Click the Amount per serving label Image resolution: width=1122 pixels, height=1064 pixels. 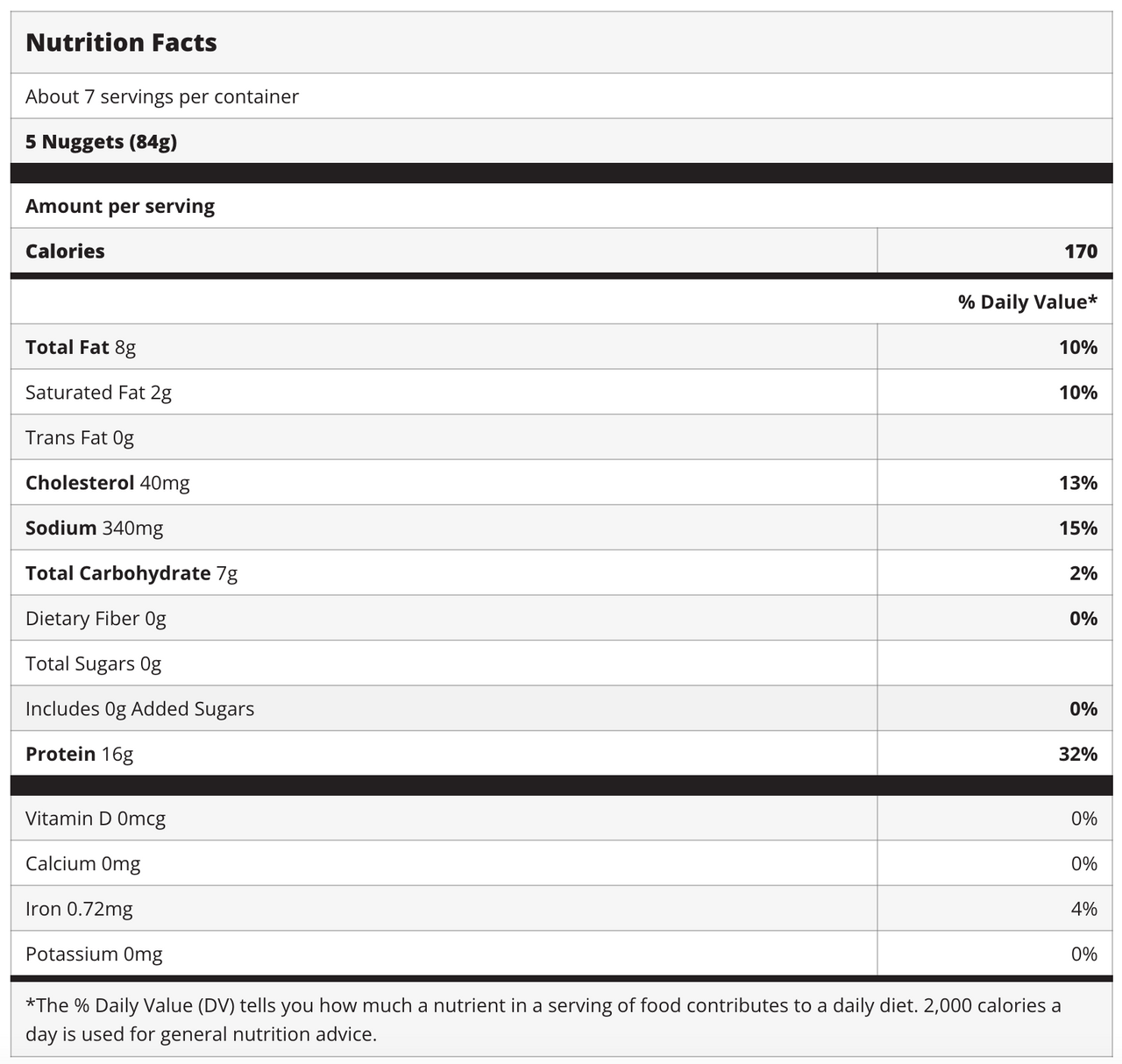pos(120,206)
